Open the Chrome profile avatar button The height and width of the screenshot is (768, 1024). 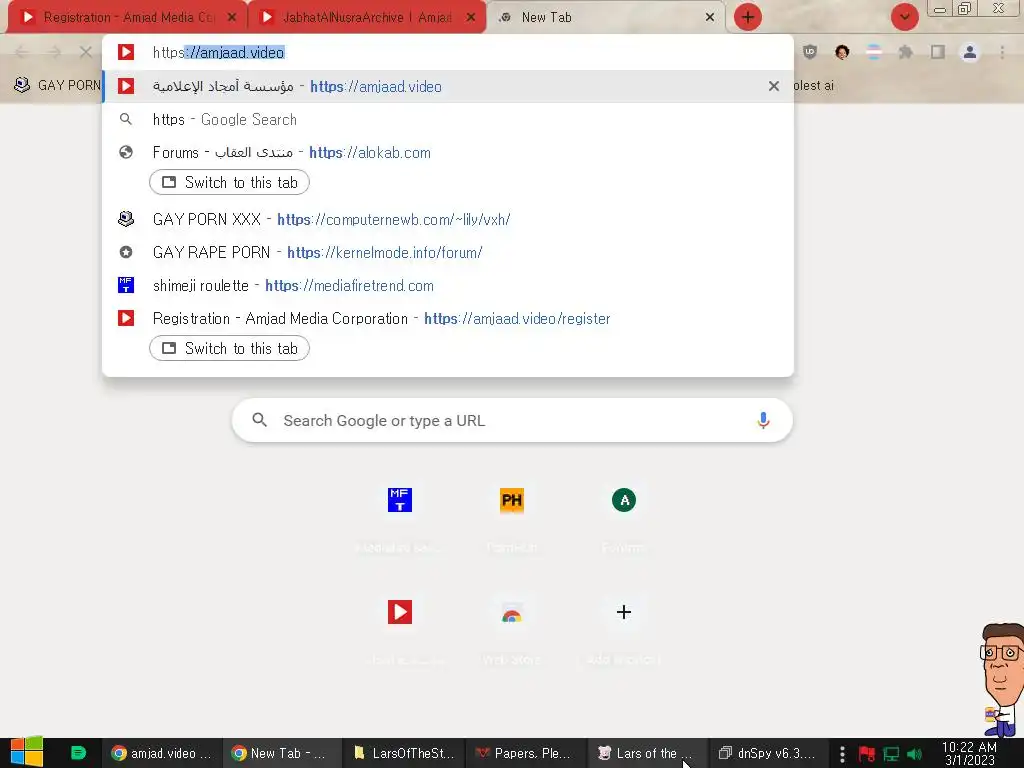pyautogui.click(x=970, y=52)
